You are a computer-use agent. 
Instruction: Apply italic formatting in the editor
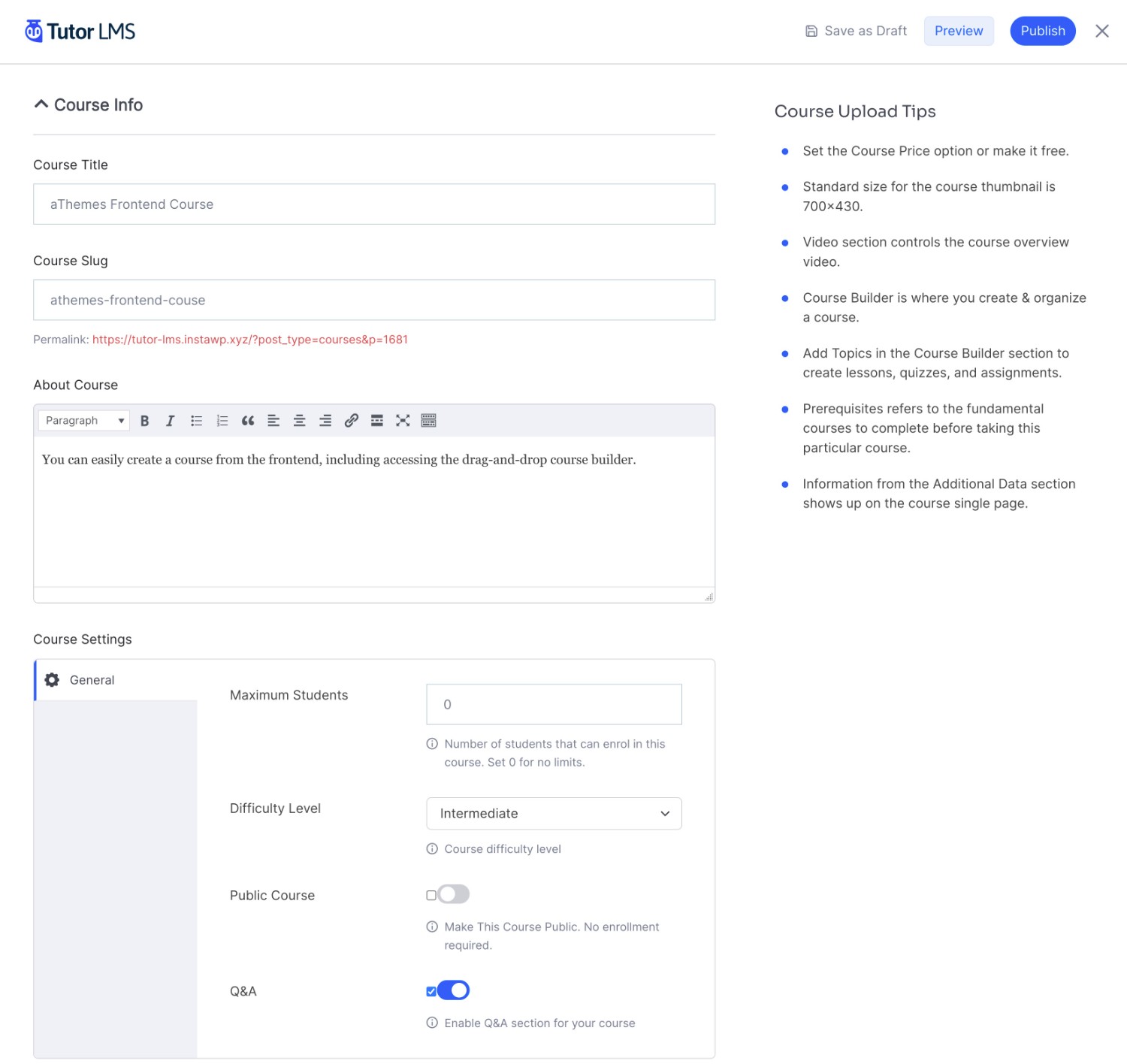pos(171,421)
